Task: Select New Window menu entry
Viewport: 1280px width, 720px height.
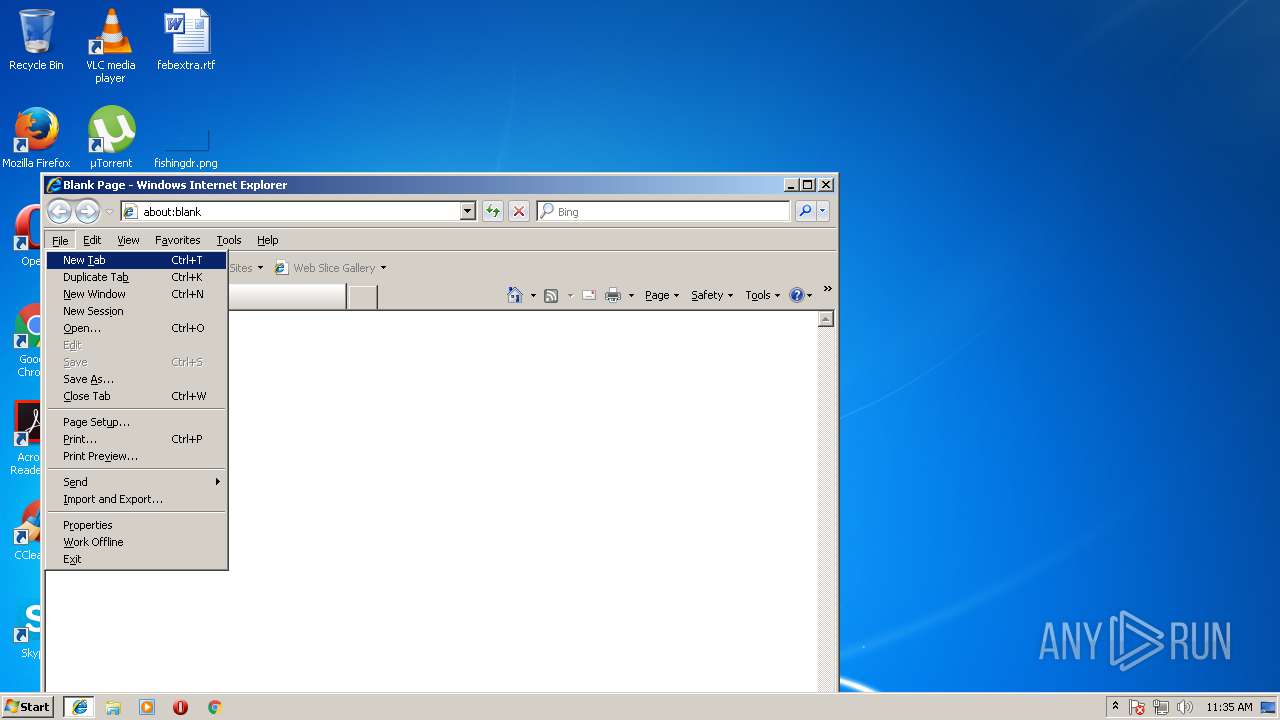Action: click(x=136, y=294)
